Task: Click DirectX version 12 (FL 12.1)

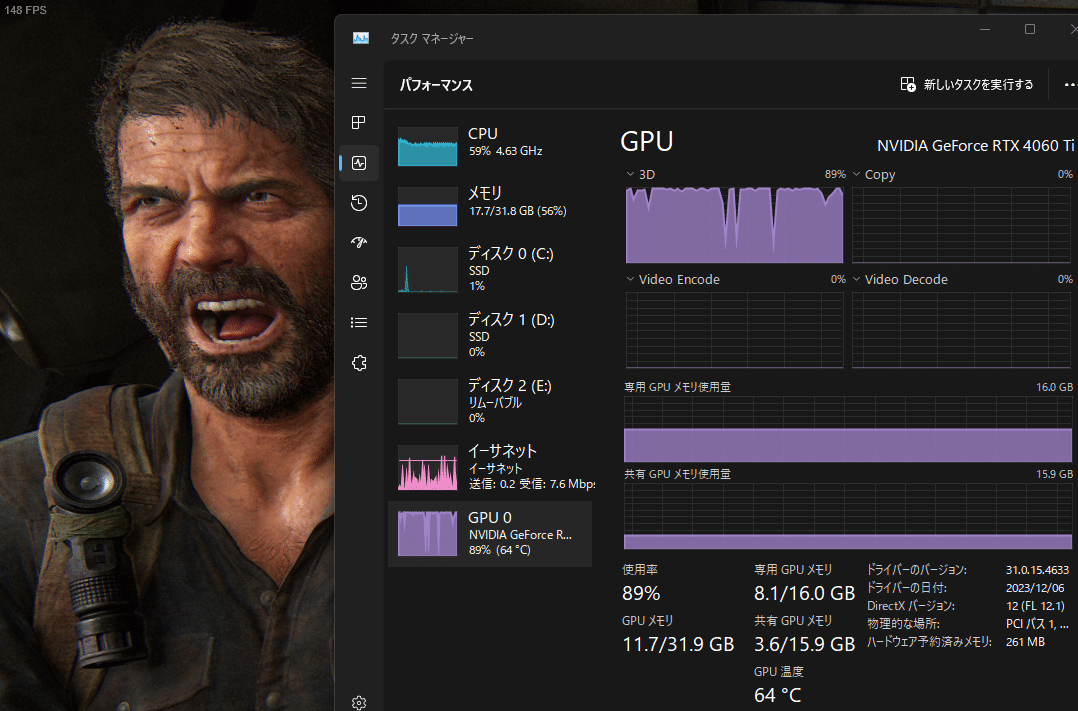Action: [x=1035, y=606]
